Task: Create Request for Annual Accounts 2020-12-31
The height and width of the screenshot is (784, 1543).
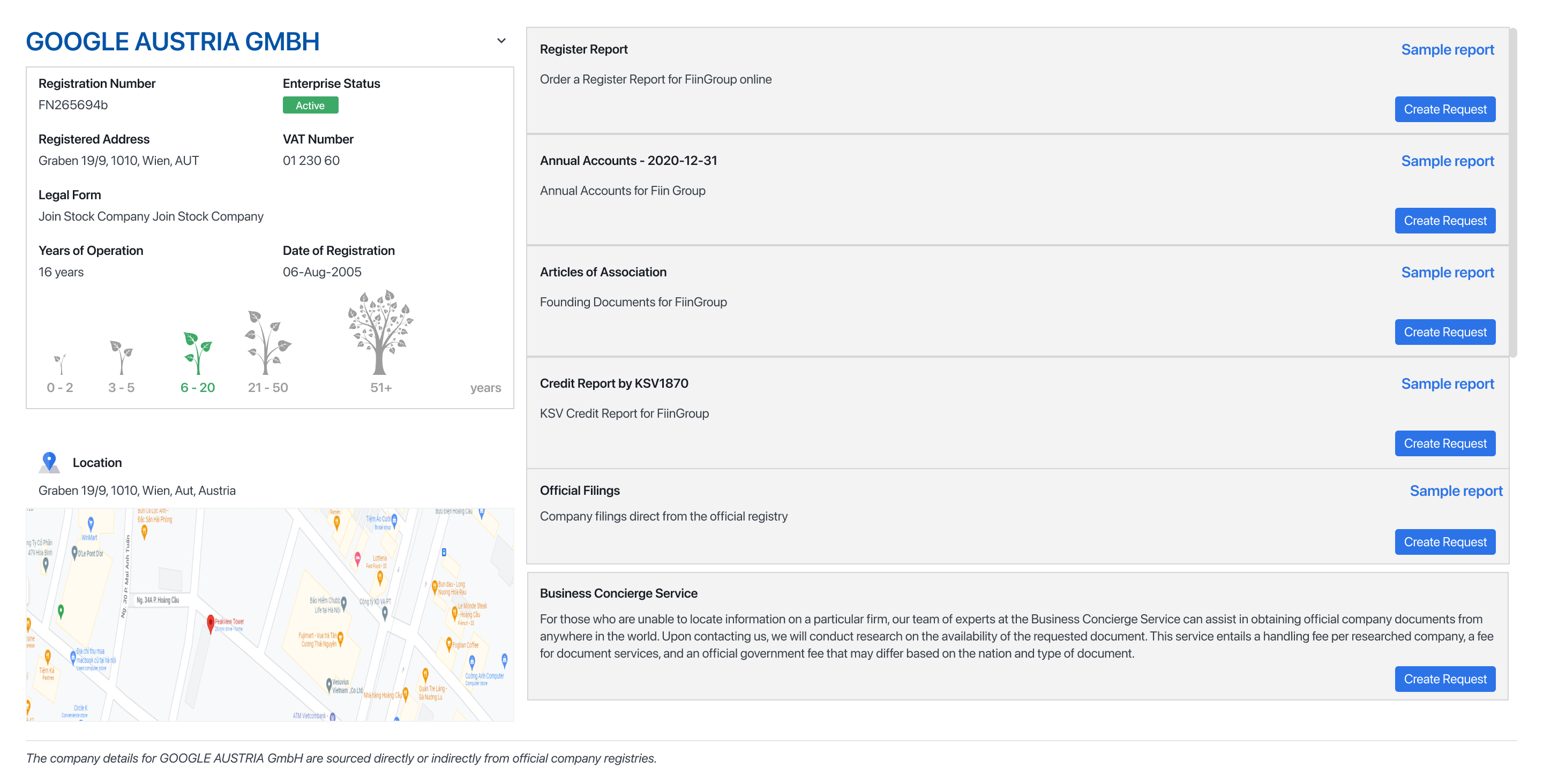Action: click(x=1444, y=221)
